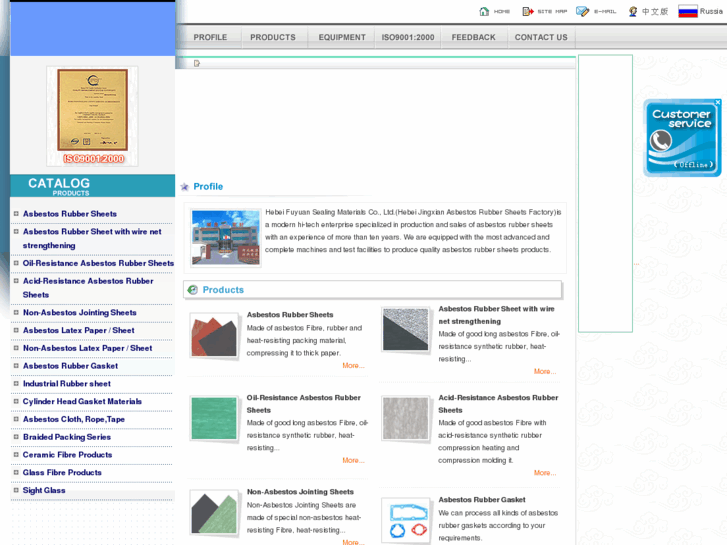The image size is (727, 545).
Task: Open the Asbestos Rubber Gasket thumbnail
Action: (x=405, y=520)
